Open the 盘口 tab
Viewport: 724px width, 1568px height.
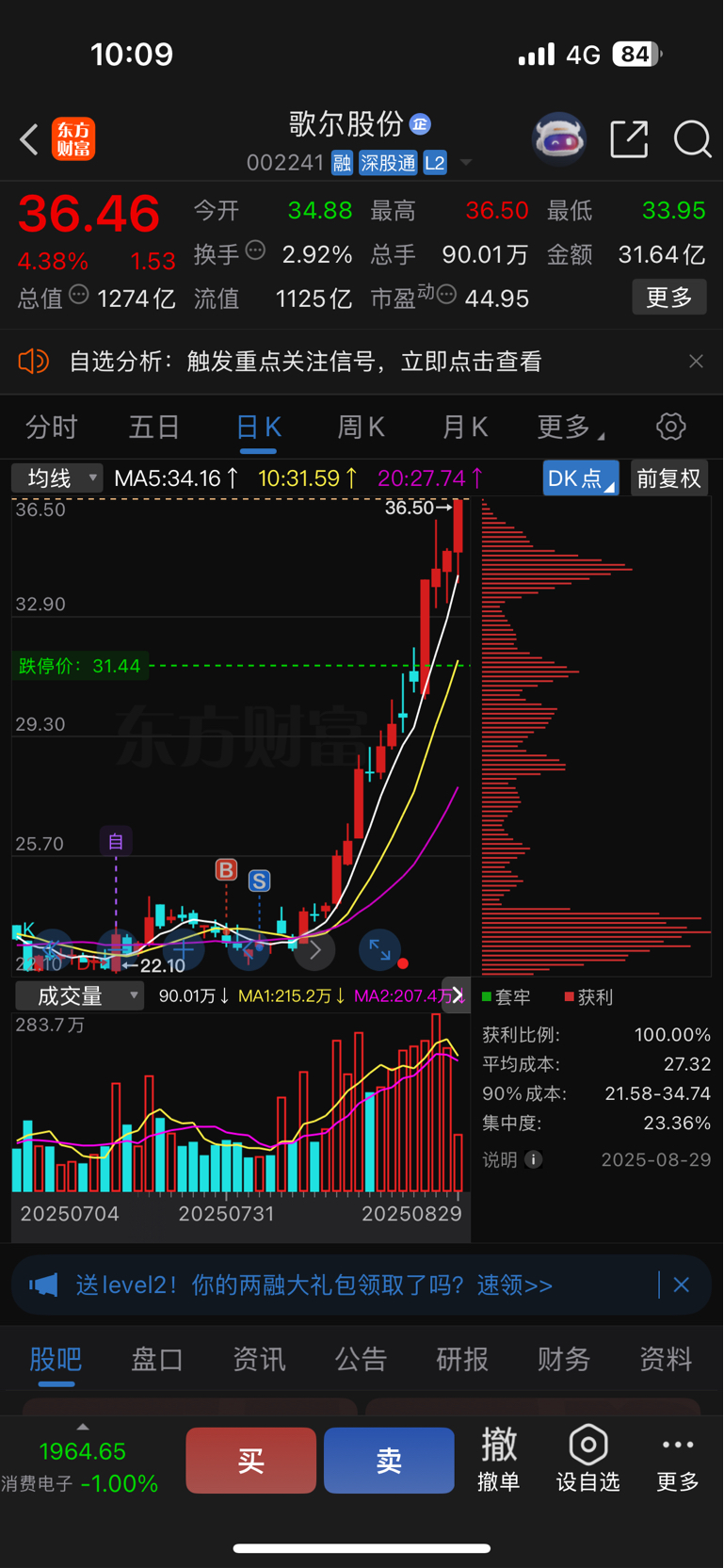[157, 1359]
